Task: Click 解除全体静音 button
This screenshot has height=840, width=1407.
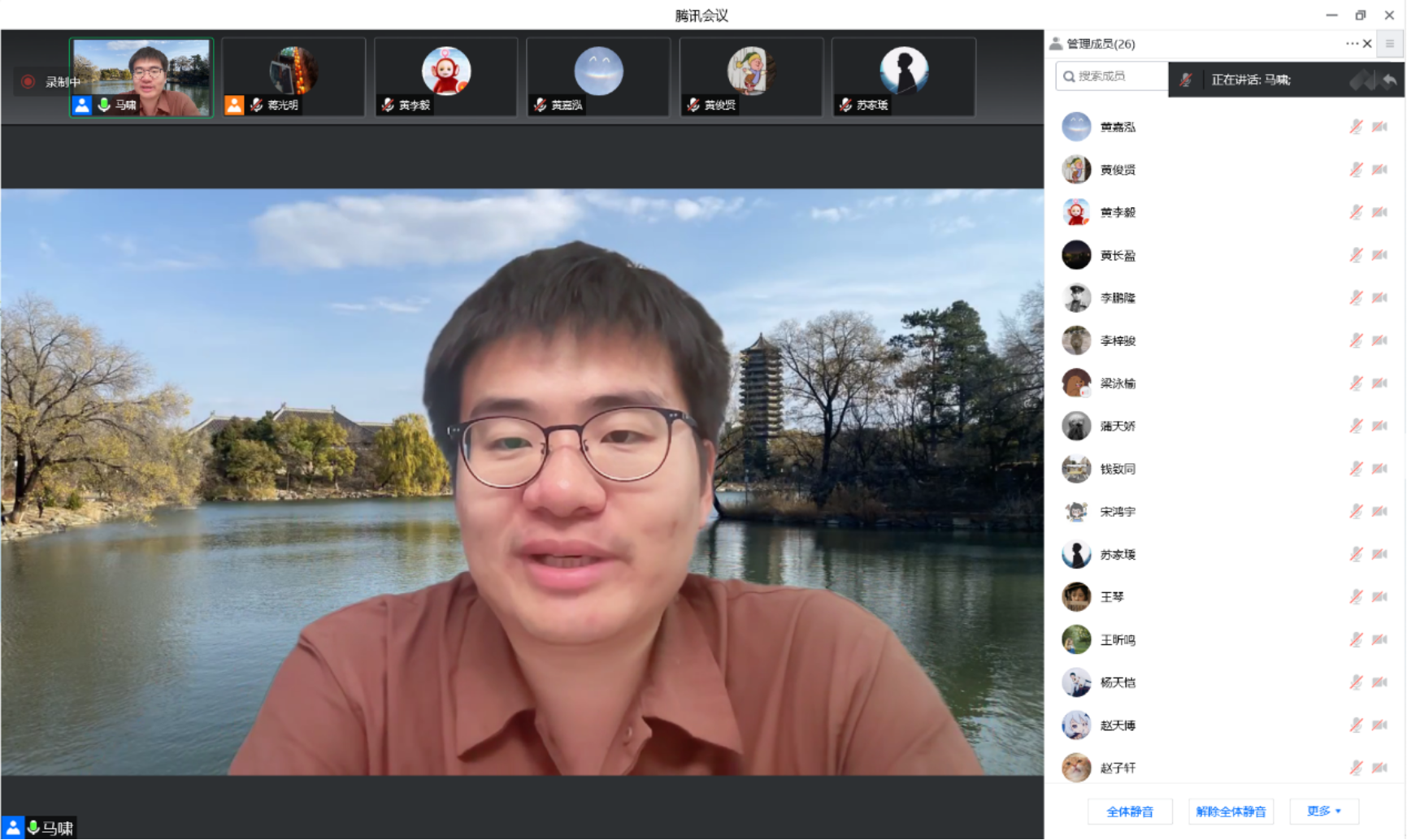Action: pyautogui.click(x=1231, y=811)
